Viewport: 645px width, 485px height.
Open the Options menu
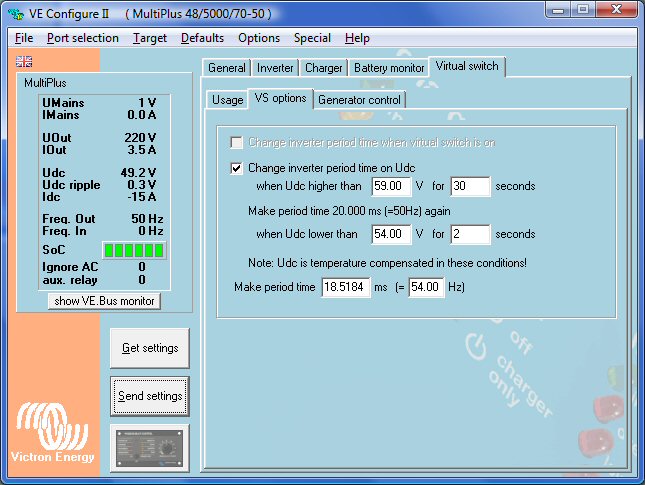(259, 38)
